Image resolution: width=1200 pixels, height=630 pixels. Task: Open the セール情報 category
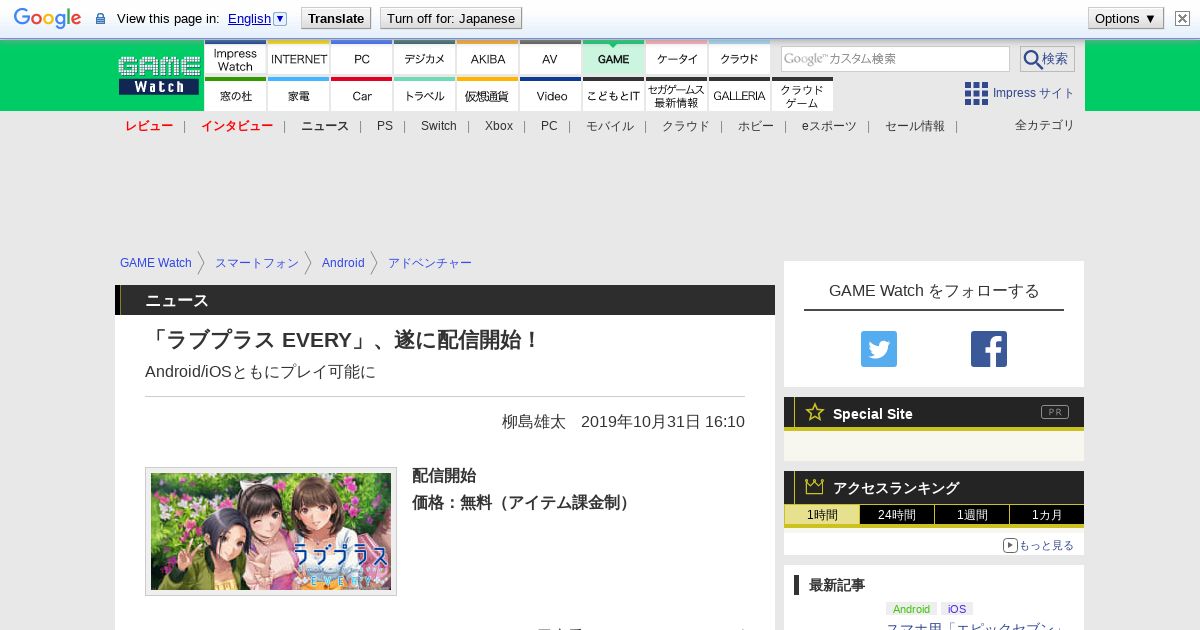[915, 126]
